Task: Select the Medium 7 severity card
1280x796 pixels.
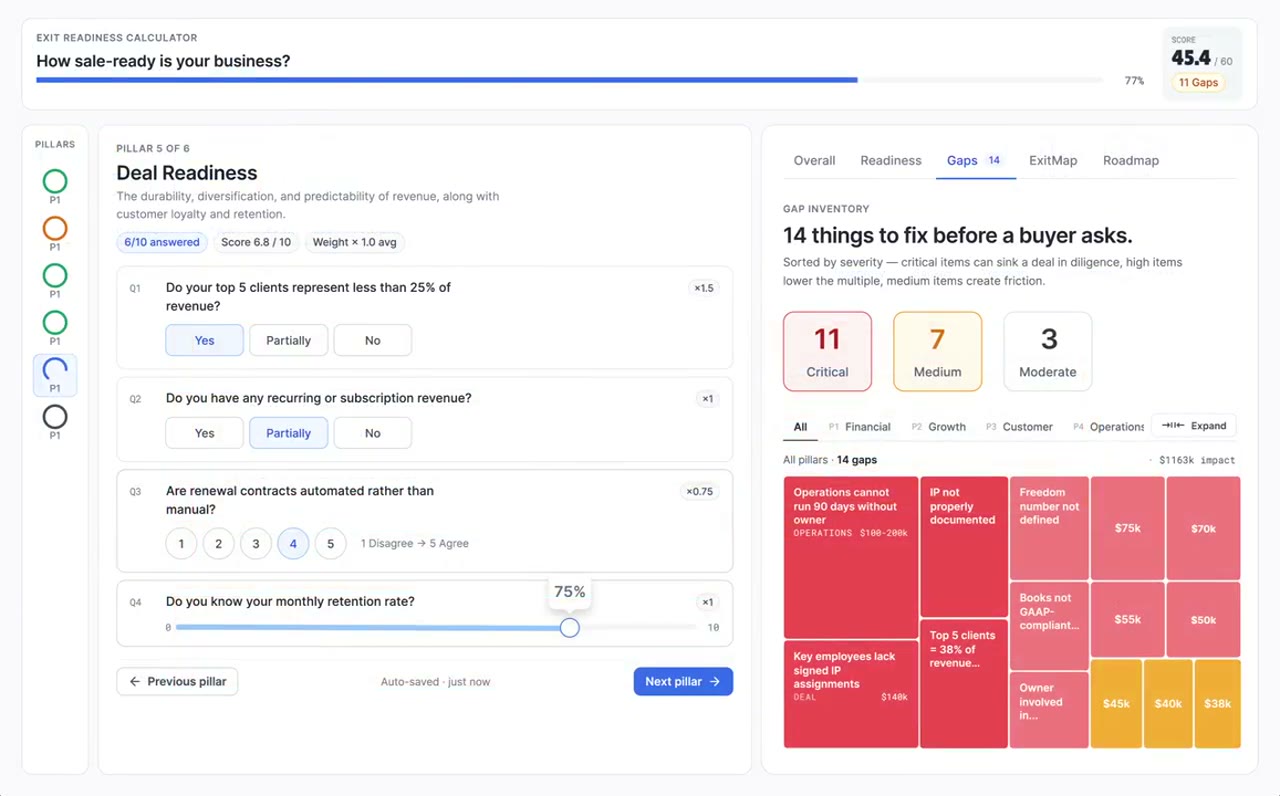Action: coord(937,351)
